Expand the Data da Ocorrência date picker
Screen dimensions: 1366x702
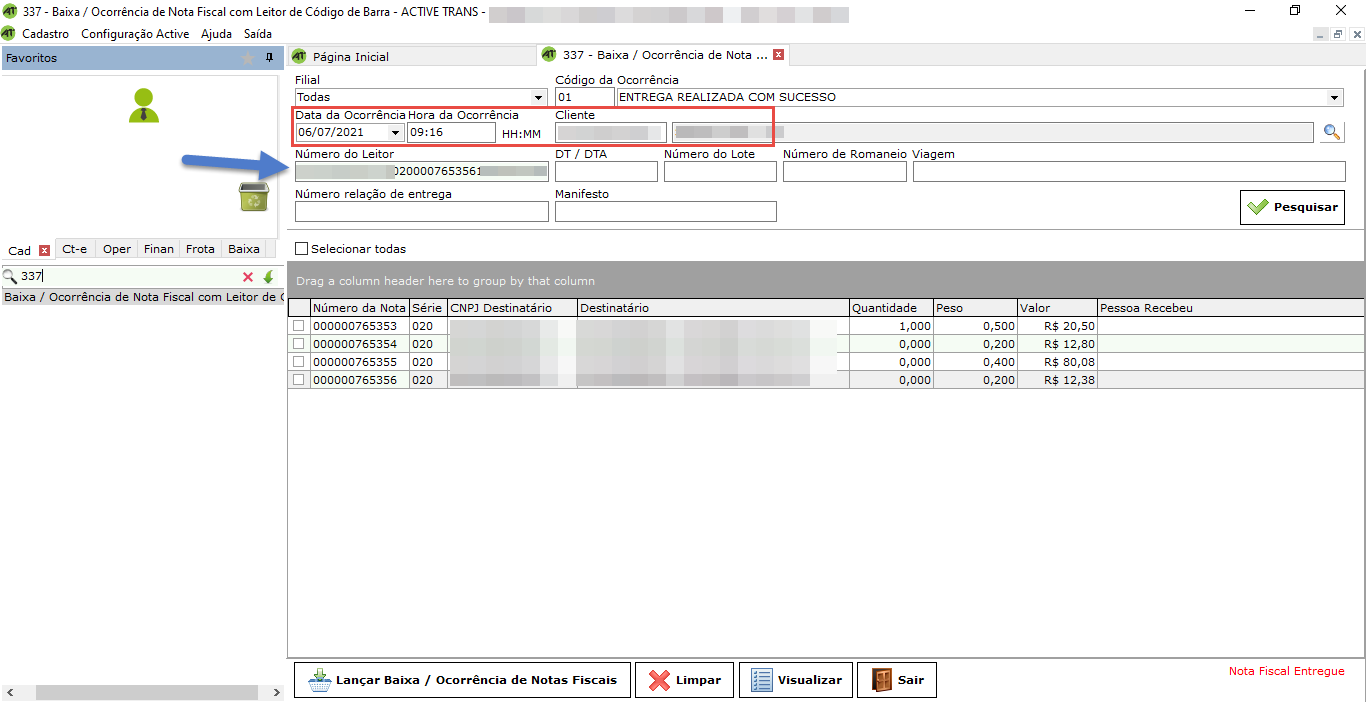pyautogui.click(x=396, y=132)
